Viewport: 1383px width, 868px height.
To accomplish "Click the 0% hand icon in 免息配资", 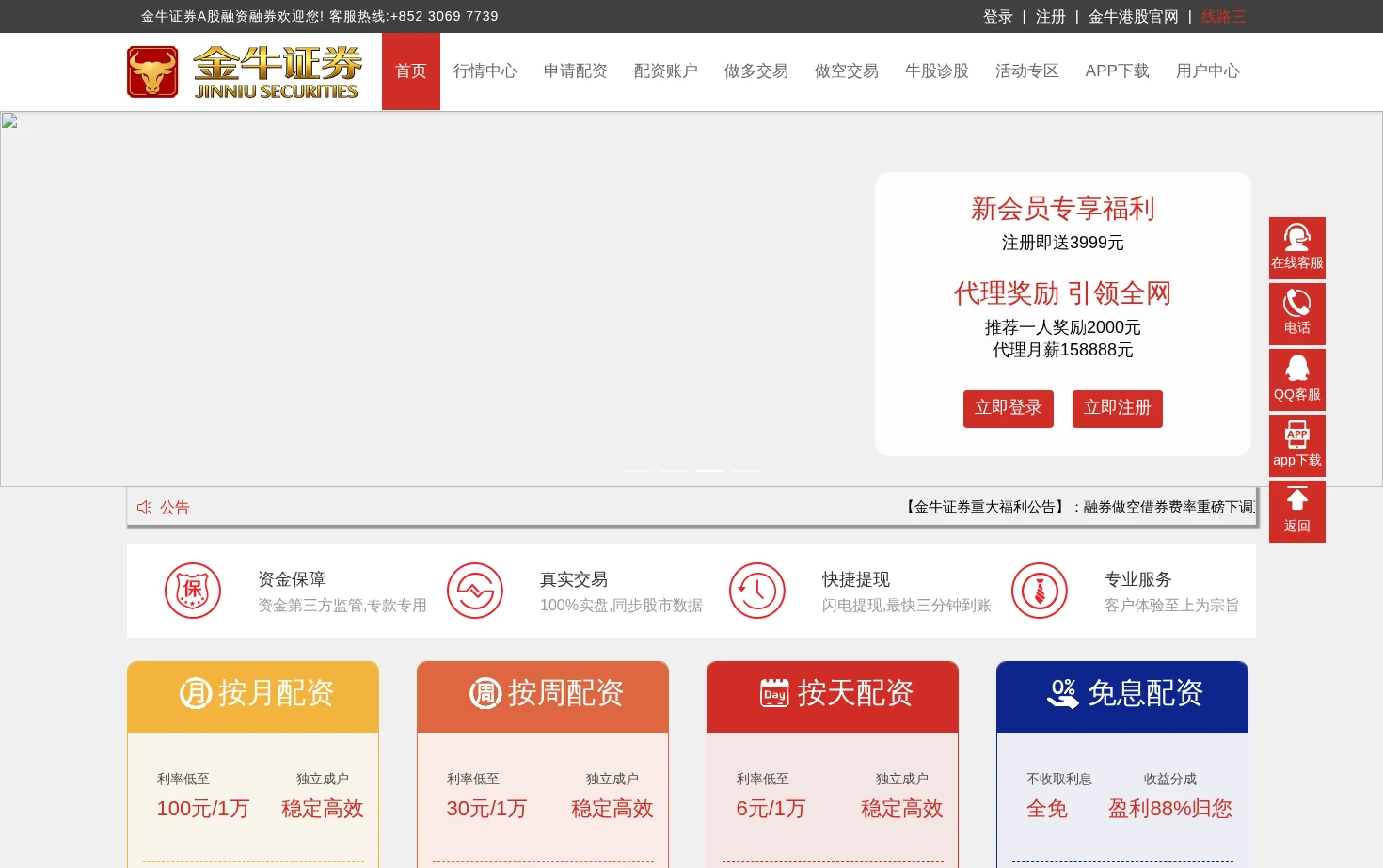I will [x=1063, y=693].
